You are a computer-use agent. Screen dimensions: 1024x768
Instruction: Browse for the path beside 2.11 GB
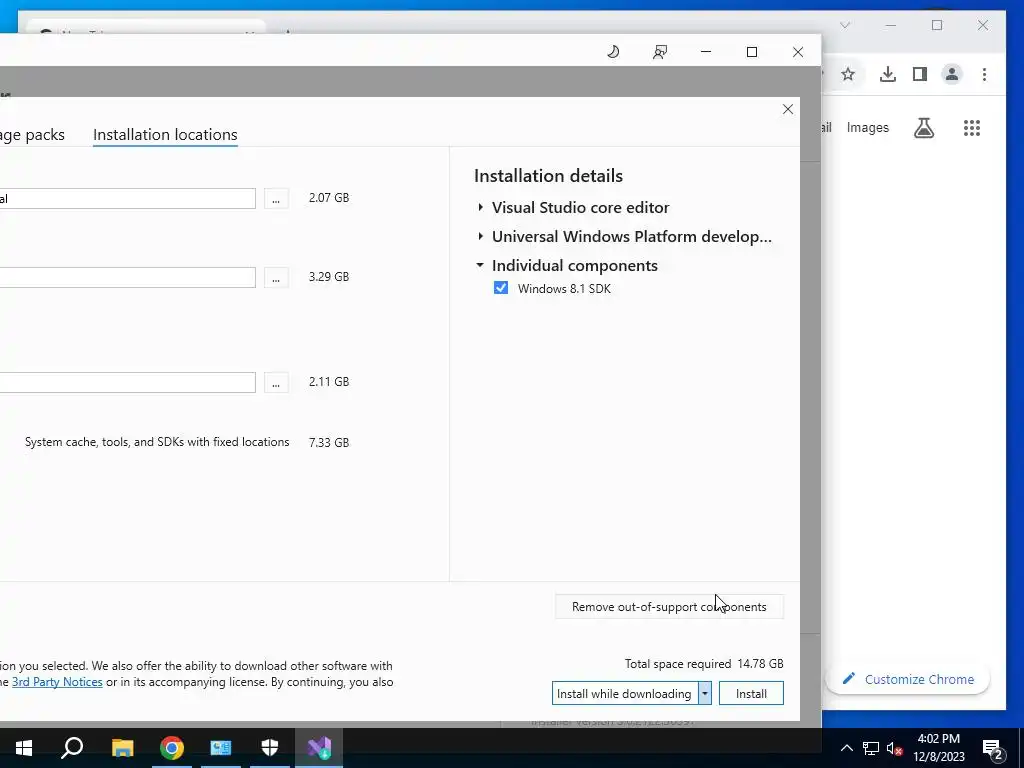click(276, 383)
